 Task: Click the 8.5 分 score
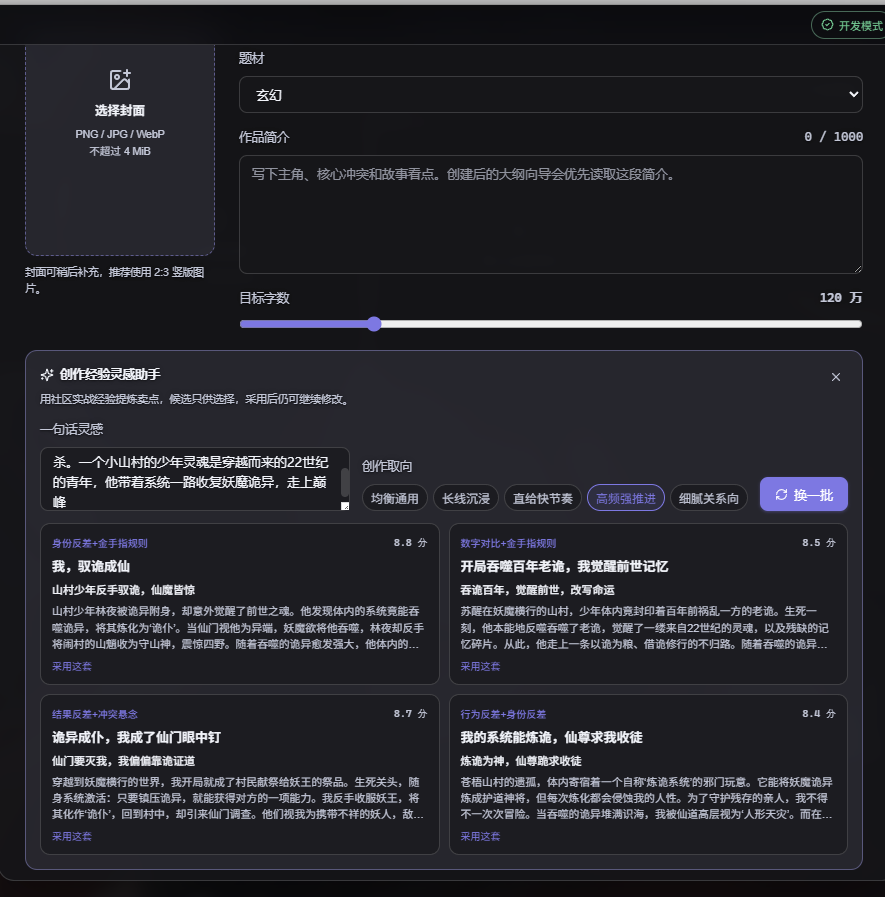click(819, 543)
